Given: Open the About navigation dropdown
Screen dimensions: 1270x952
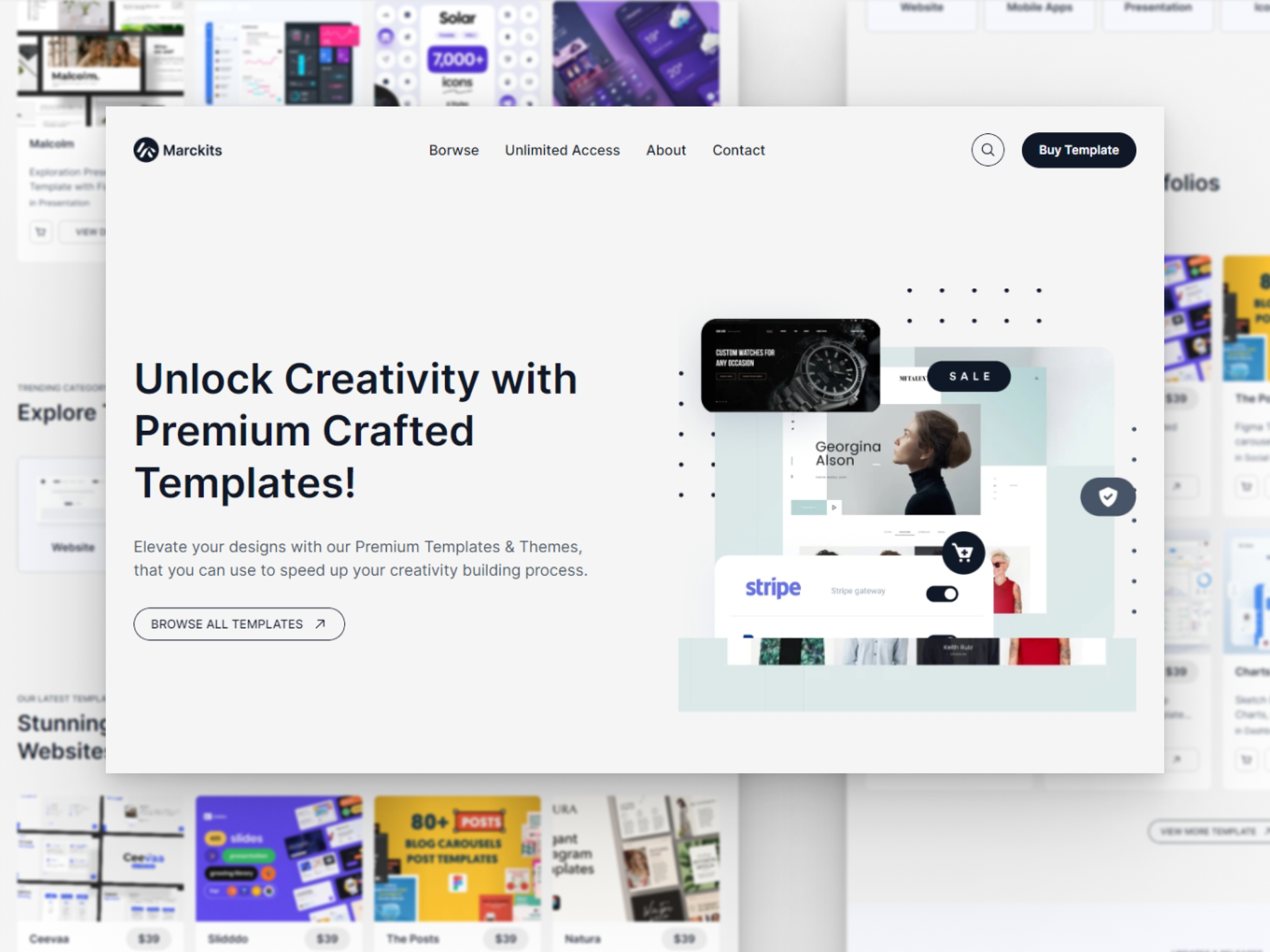Looking at the screenshot, I should point(666,150).
